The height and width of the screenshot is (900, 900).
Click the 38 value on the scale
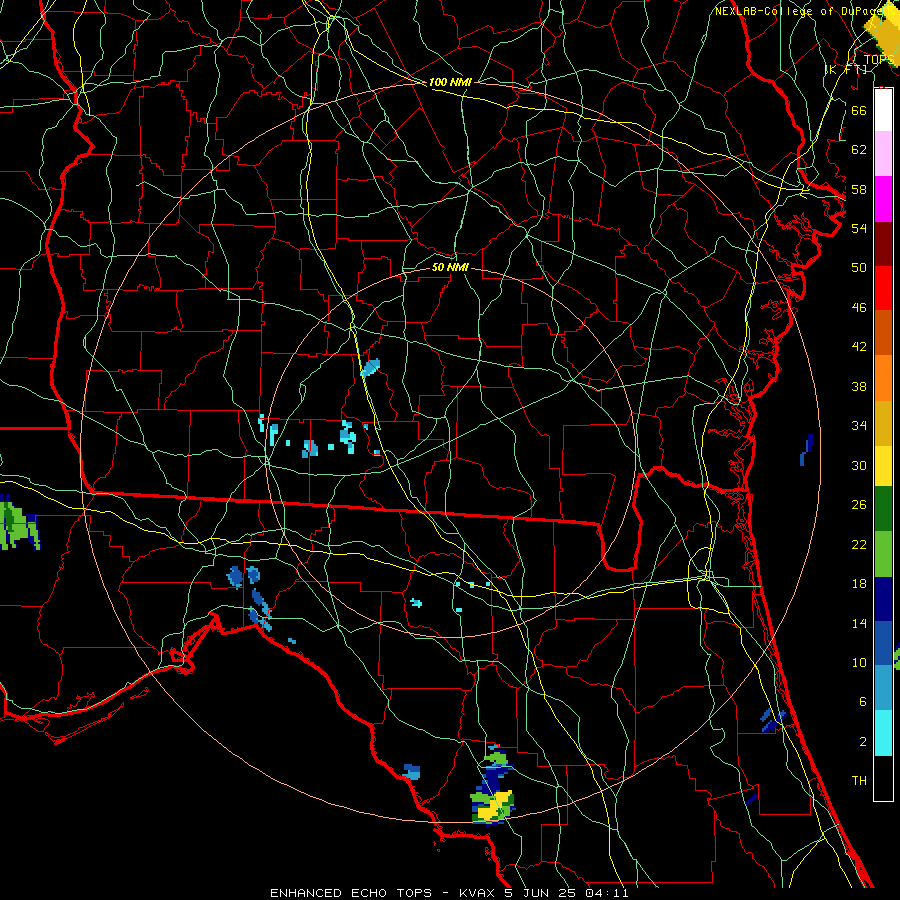(x=859, y=386)
